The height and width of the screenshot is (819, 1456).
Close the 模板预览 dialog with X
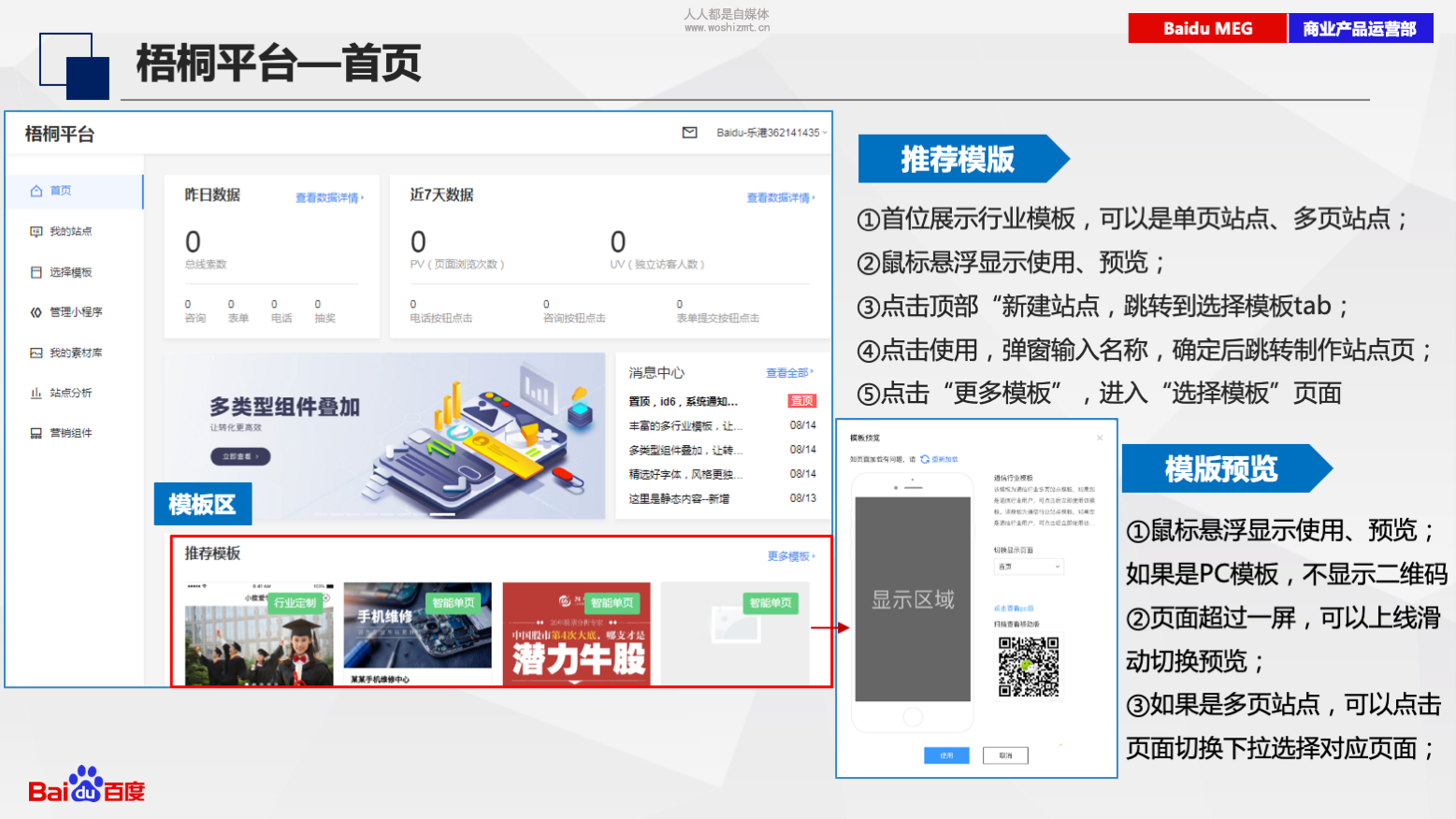click(x=1100, y=438)
